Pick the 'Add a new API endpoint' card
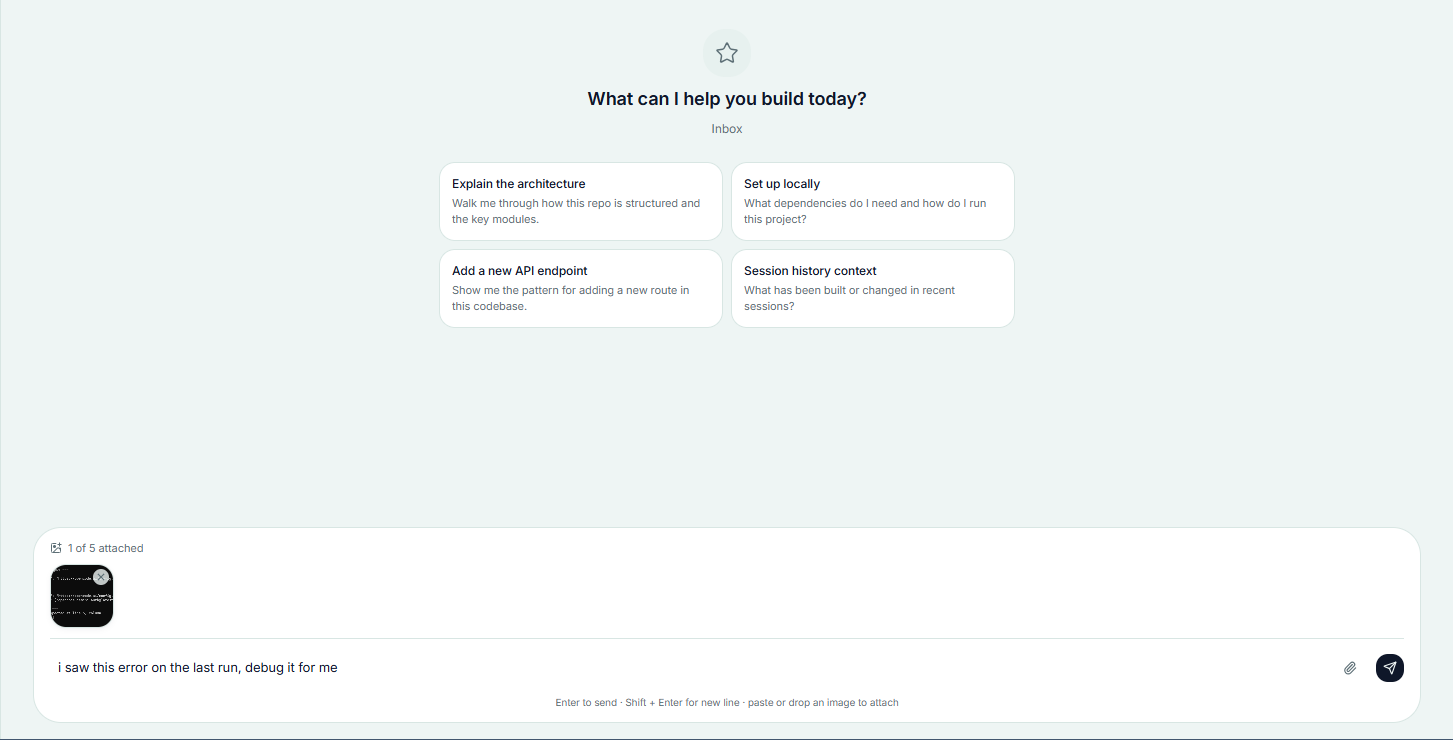The width and height of the screenshot is (1453, 740). click(581, 288)
